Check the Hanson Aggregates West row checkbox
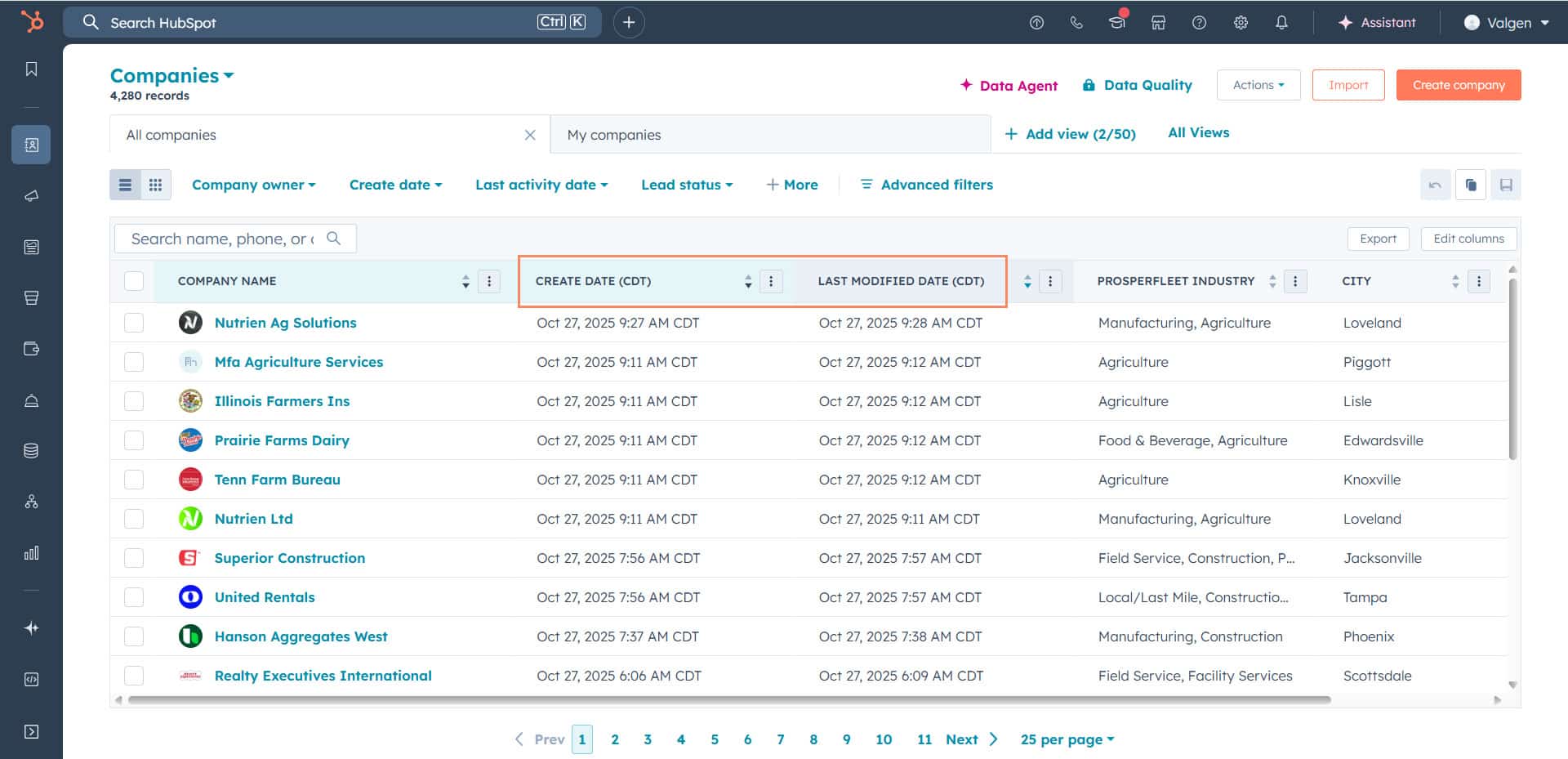Screen dimensions: 1568x759 pyautogui.click(x=134, y=636)
